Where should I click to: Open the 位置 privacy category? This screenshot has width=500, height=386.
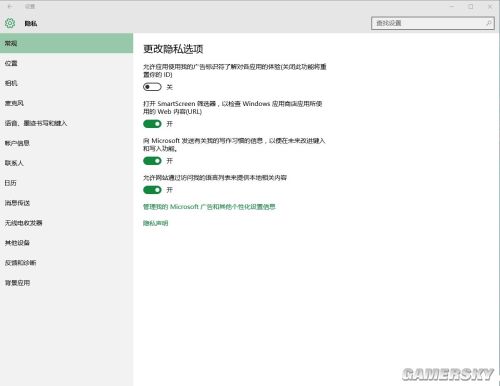point(66,63)
